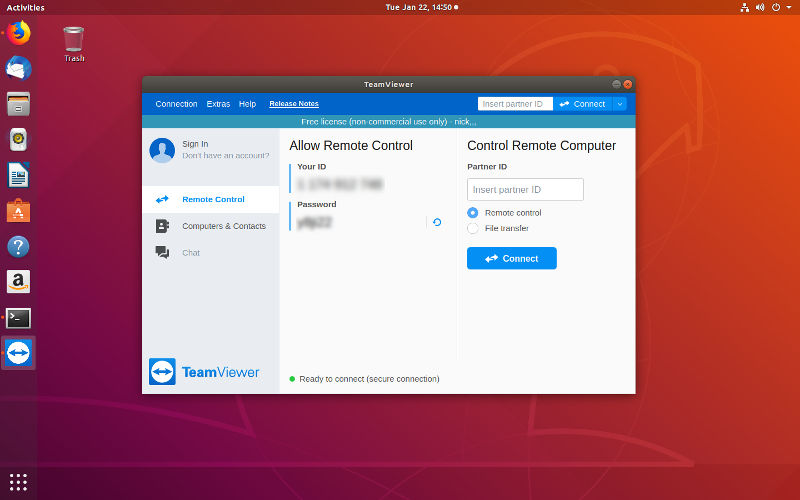Minimize the TeamViewer window

[616, 84]
